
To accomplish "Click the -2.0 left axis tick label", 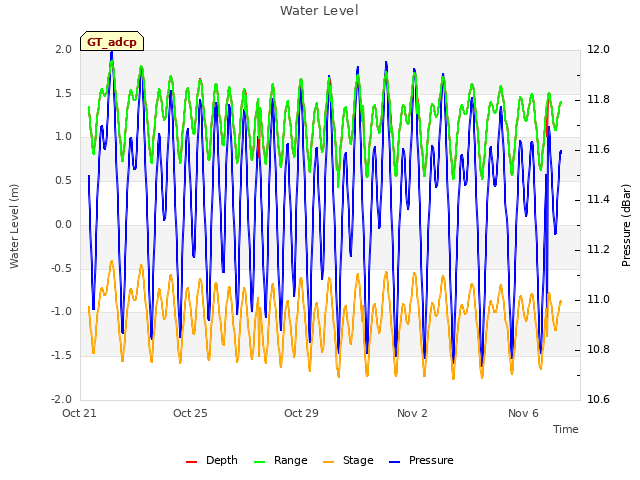I will [61, 399].
